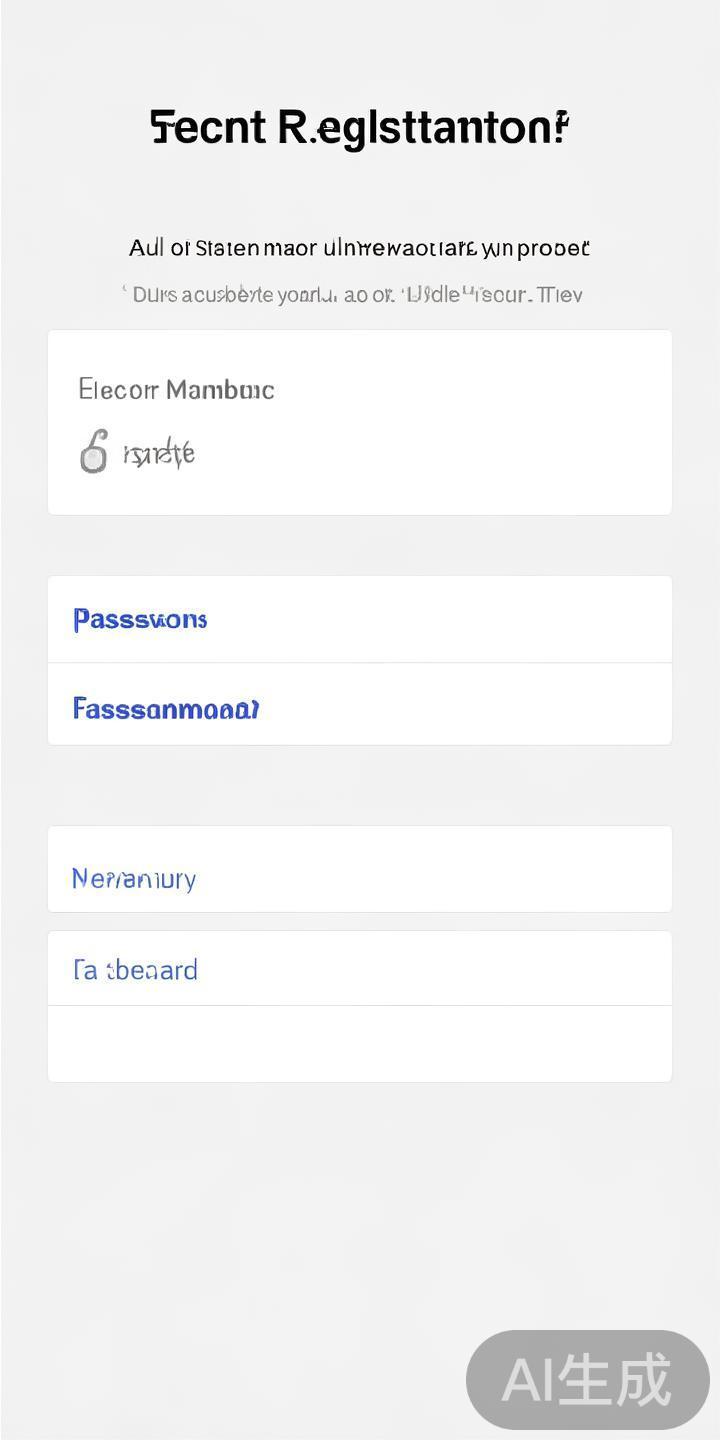Click the 'rsndte' text beside the padlock

(159, 454)
